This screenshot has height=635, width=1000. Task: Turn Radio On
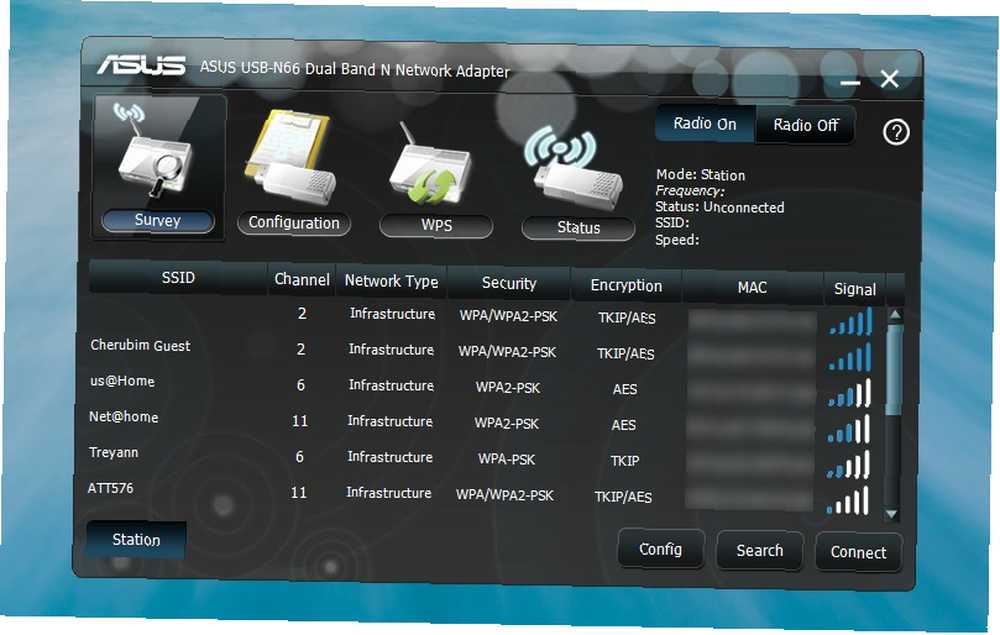tap(705, 124)
